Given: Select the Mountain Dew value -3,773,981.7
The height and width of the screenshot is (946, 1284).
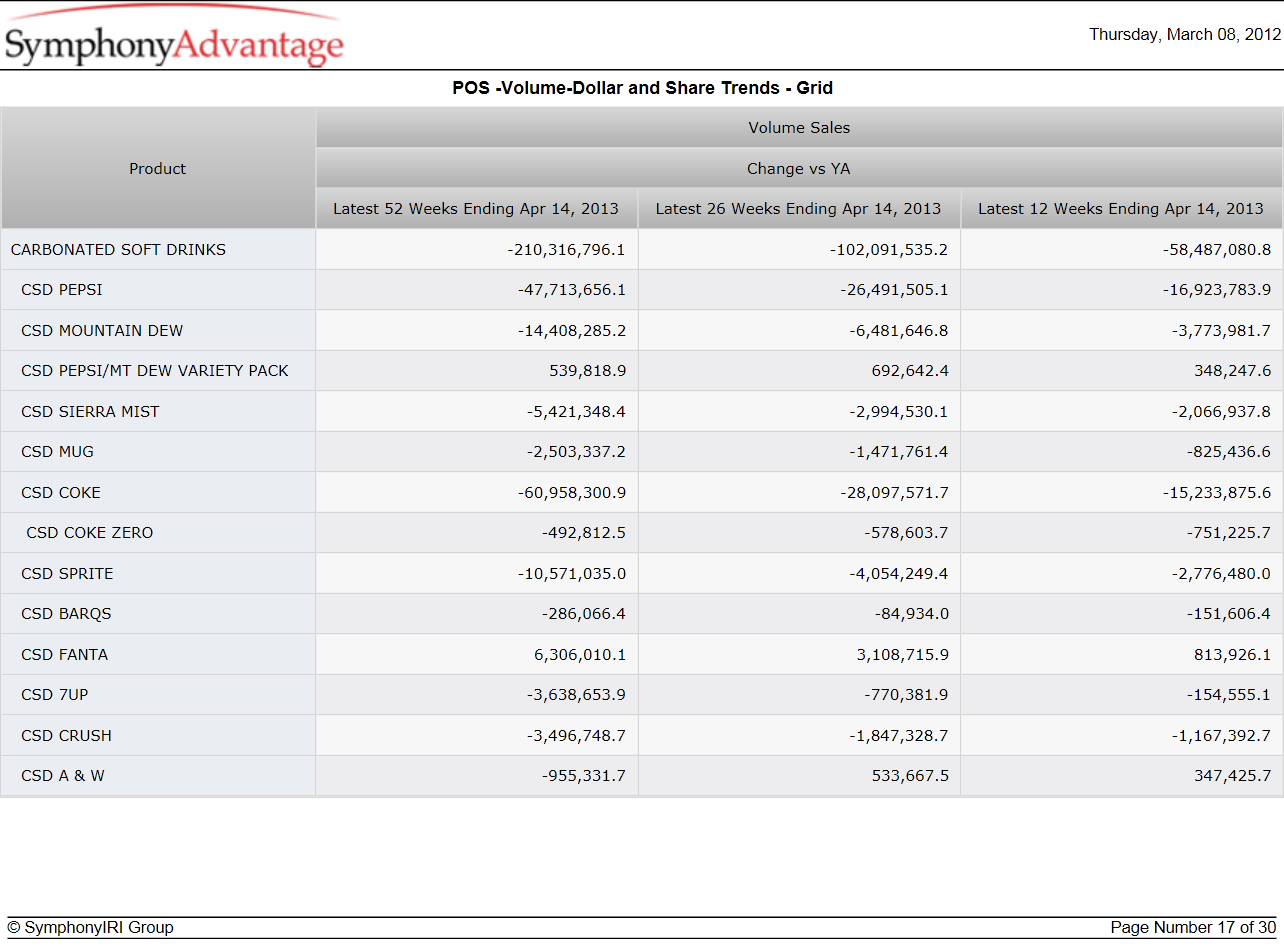Looking at the screenshot, I should click(x=1221, y=331).
